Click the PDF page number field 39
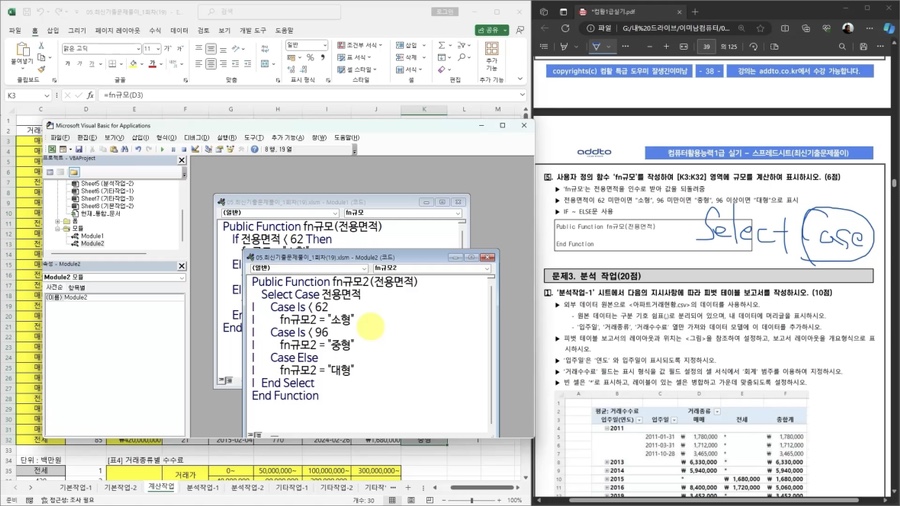Viewport: 900px width, 506px height. click(x=706, y=47)
